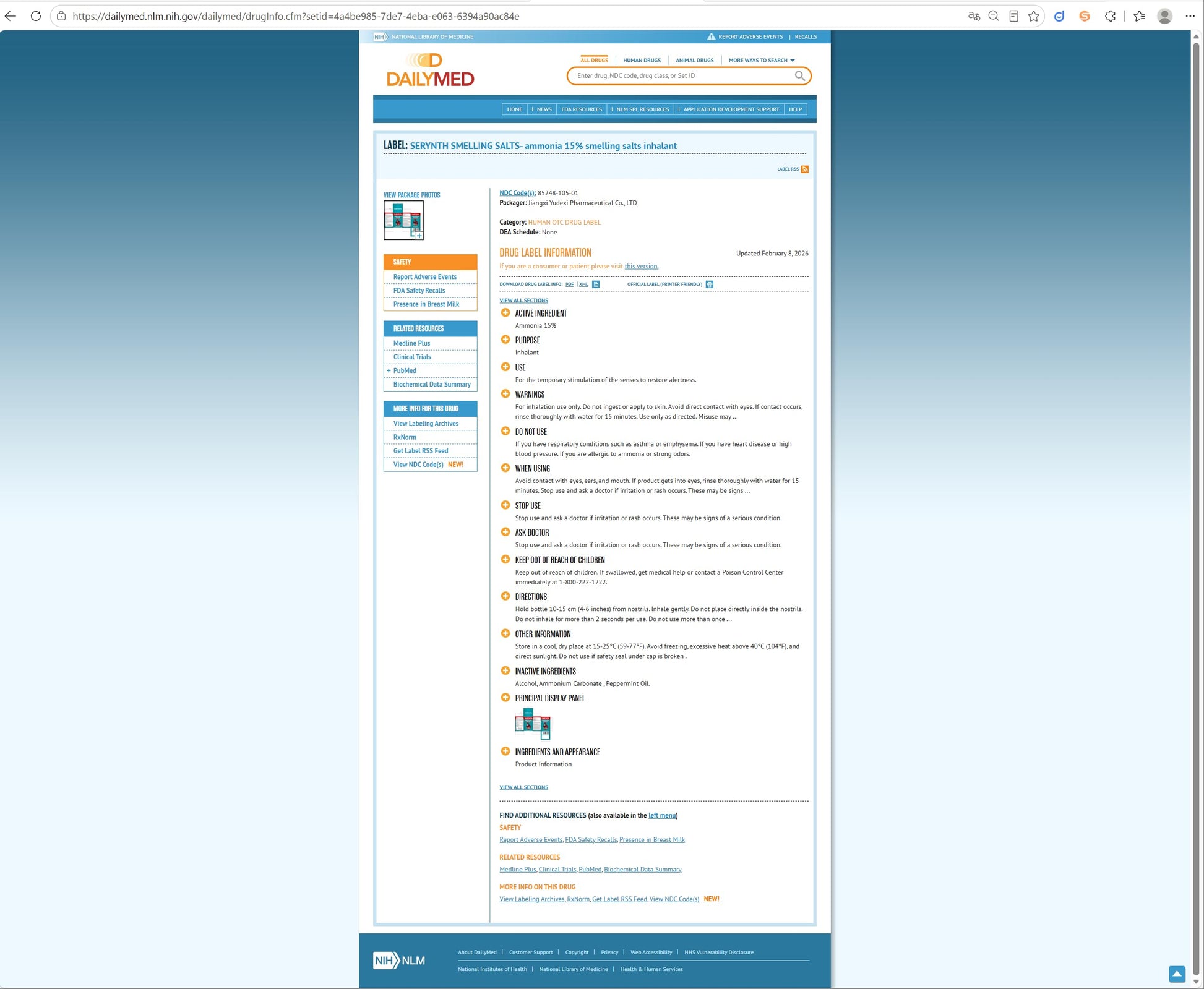Open the NLM SPL Resources menu item
The image size is (1204, 989).
(640, 109)
